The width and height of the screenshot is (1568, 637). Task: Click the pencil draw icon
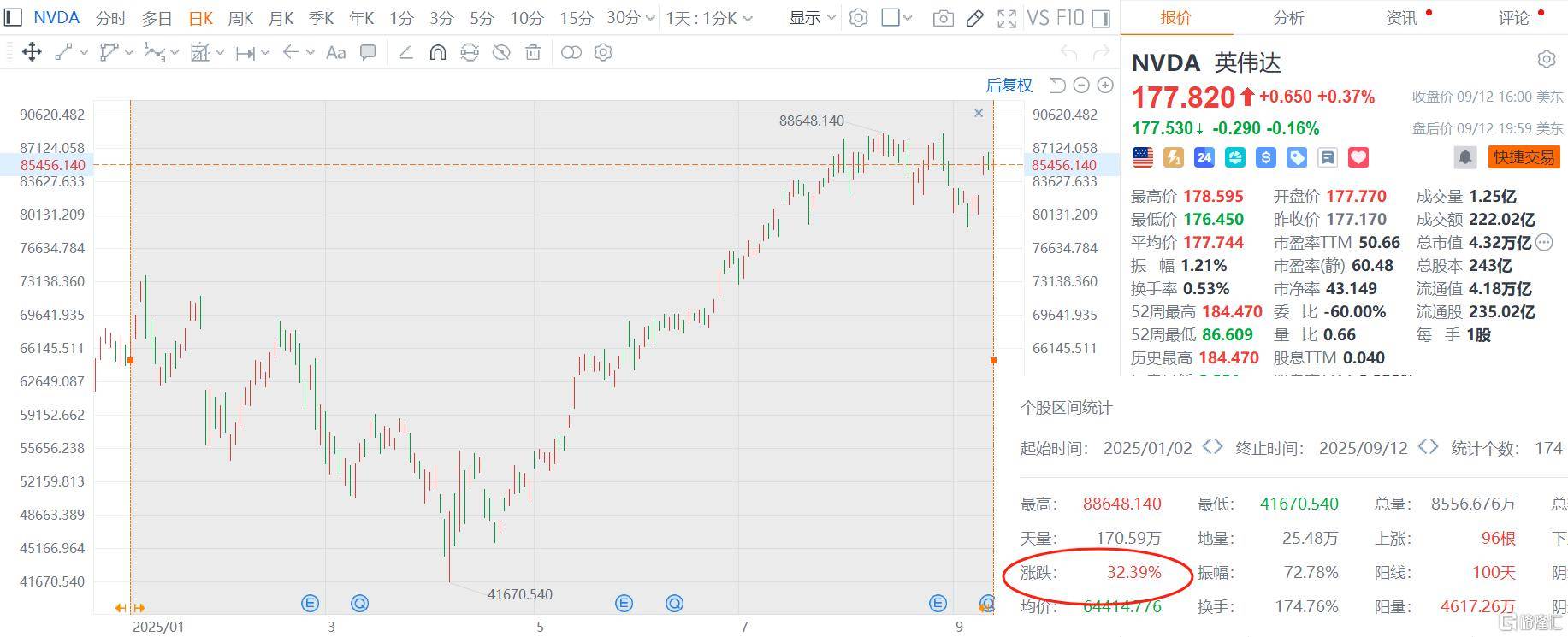[x=975, y=18]
